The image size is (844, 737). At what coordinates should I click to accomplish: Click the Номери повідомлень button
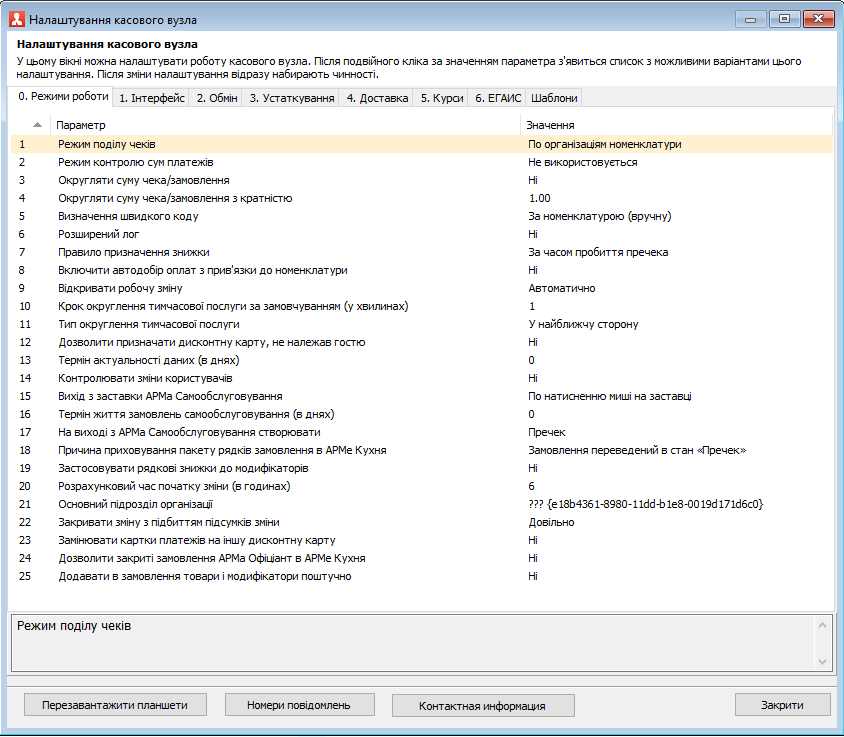(x=299, y=705)
